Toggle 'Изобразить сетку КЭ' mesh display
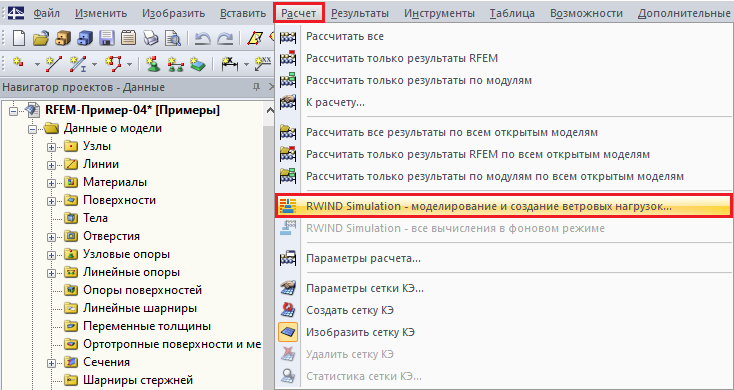The image size is (734, 390). pyautogui.click(x=288, y=332)
